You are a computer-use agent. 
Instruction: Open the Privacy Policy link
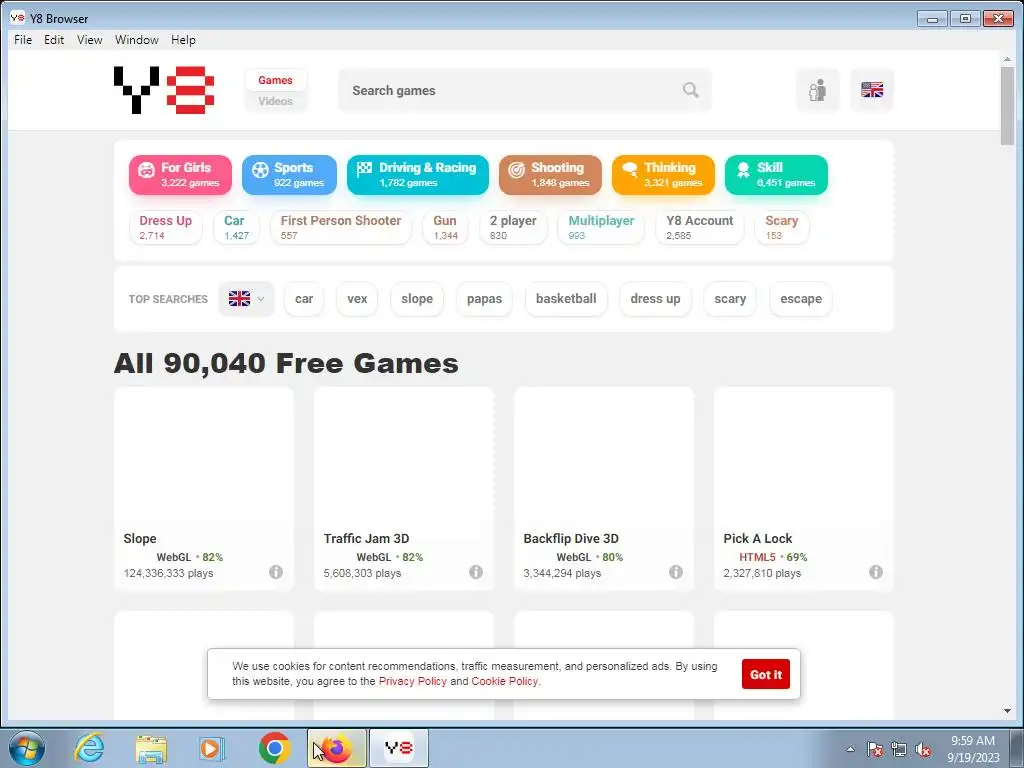click(x=413, y=681)
